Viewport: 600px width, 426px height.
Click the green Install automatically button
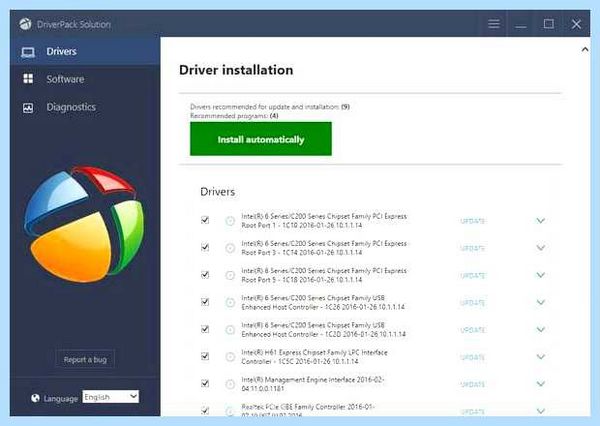coord(261,139)
